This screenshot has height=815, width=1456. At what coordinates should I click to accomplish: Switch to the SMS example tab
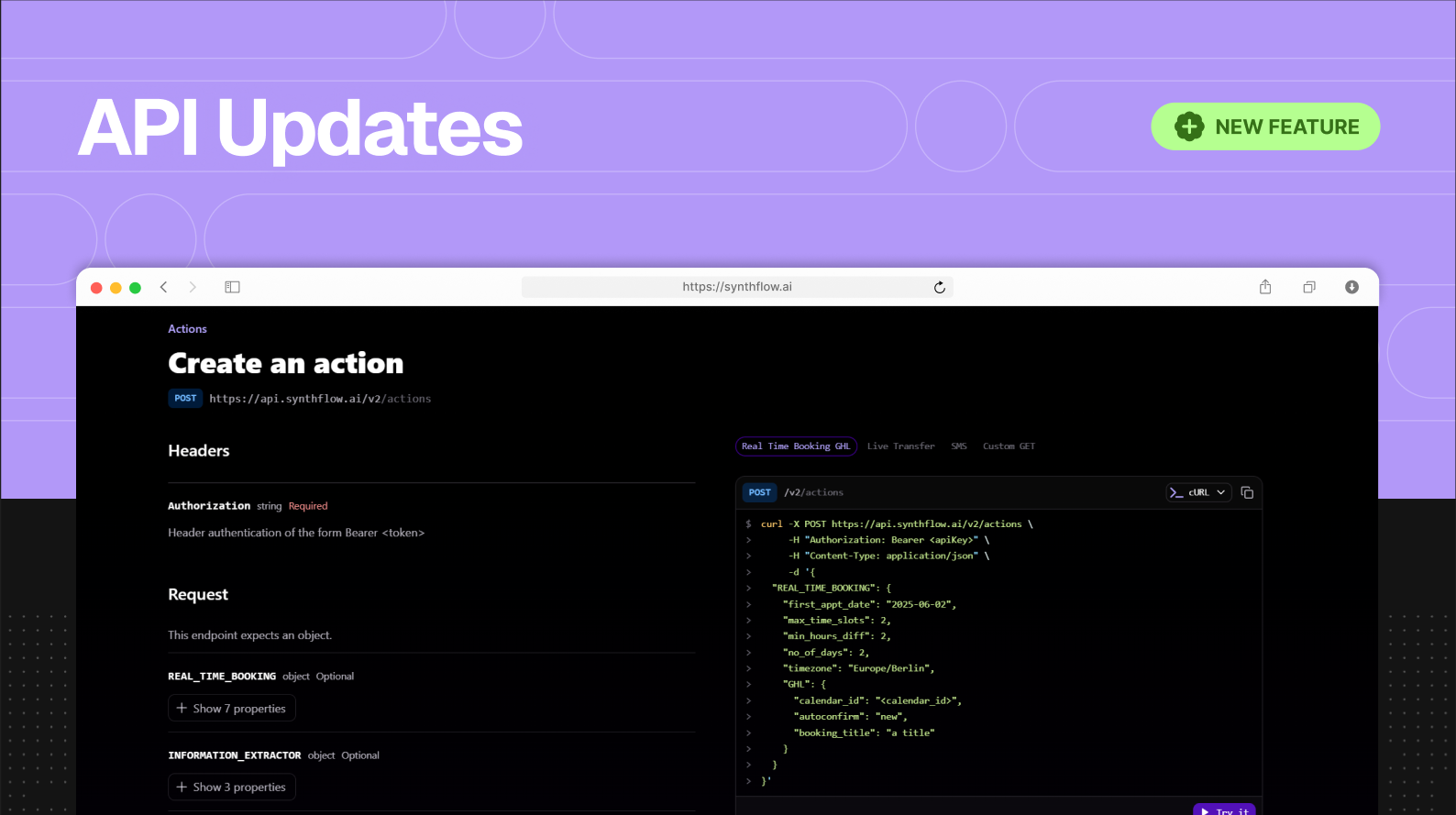pos(958,446)
